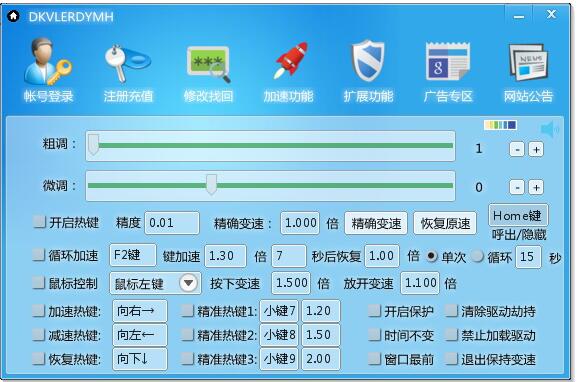This screenshot has height=382, width=577.
Task: Check 窗口最前 option
Action: pyautogui.click(x=375, y=359)
